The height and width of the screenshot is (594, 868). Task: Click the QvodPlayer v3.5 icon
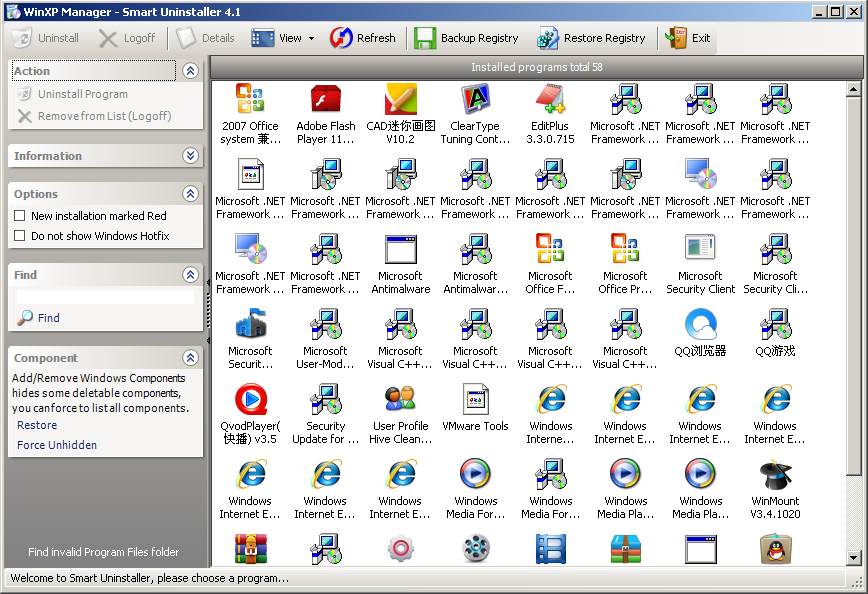tap(250, 400)
